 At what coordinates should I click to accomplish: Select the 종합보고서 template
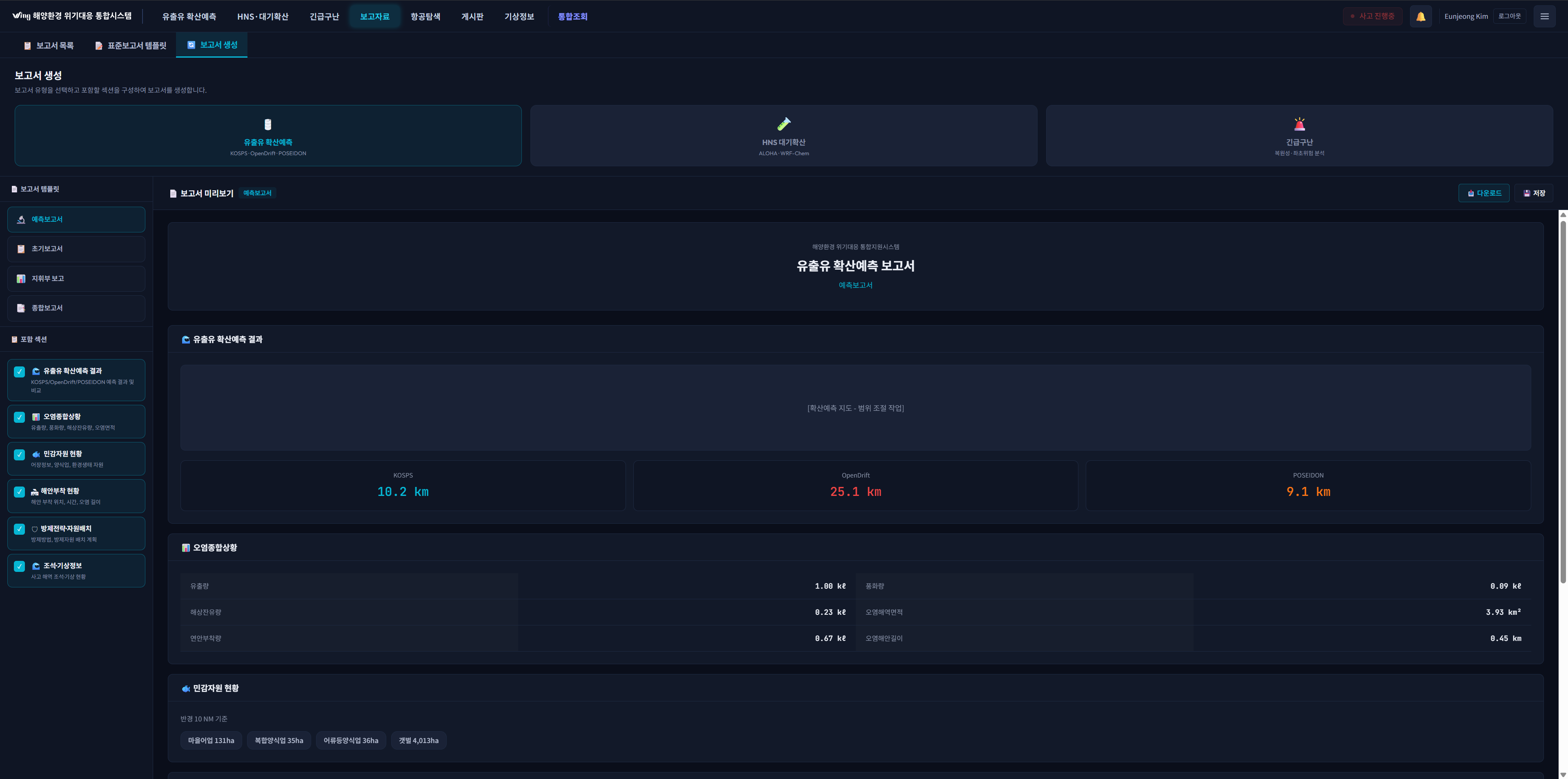click(x=76, y=308)
